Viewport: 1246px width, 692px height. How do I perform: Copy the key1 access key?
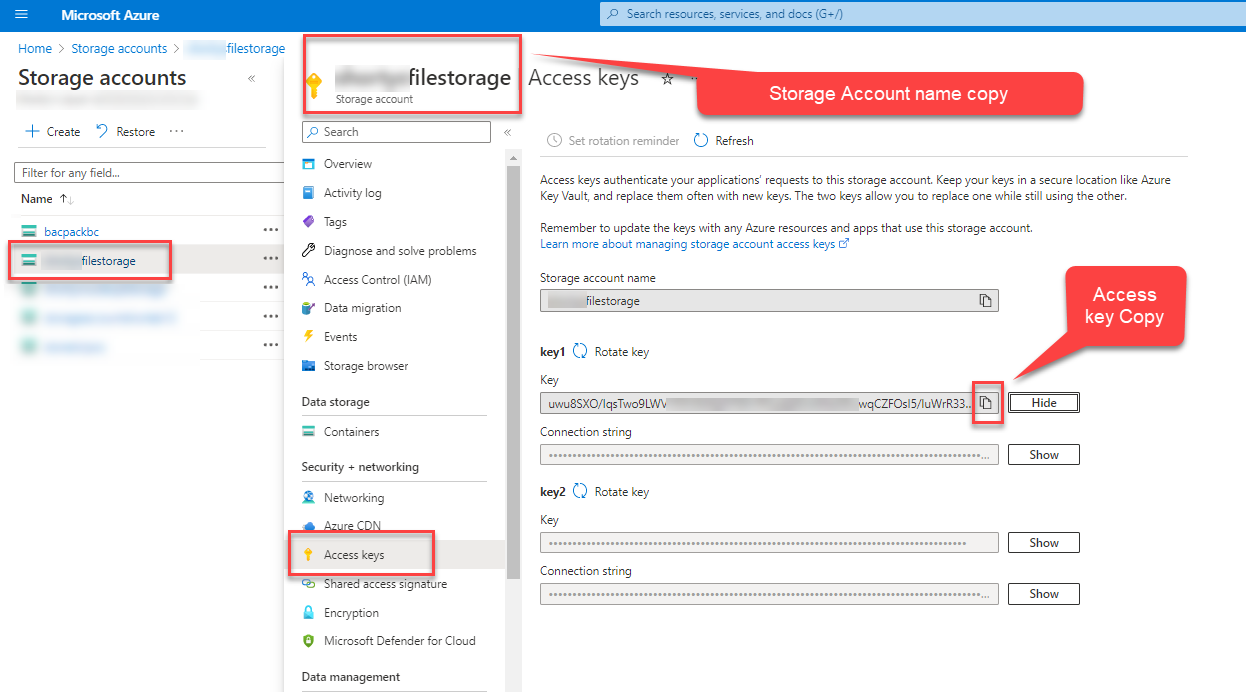pos(987,402)
